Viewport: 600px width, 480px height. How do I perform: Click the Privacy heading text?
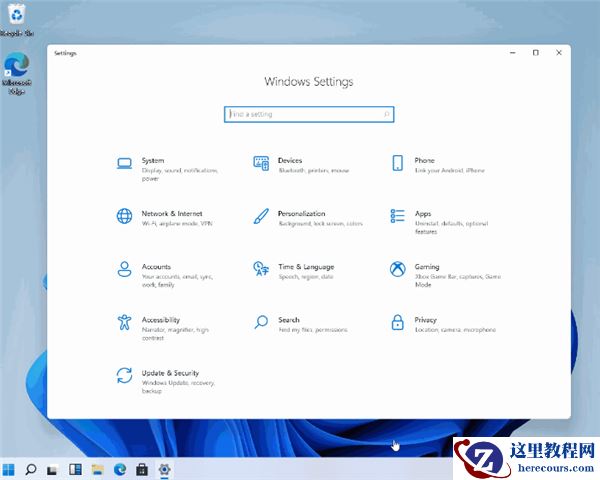(425, 320)
